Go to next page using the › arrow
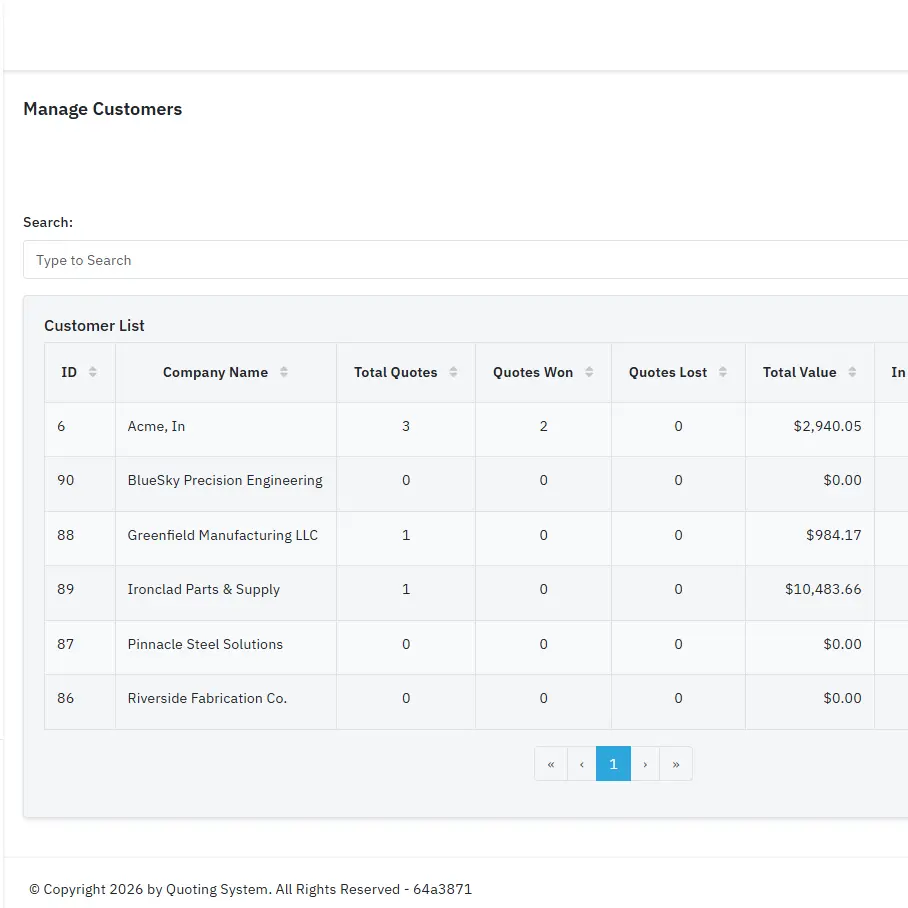This screenshot has height=908, width=908. click(x=645, y=763)
